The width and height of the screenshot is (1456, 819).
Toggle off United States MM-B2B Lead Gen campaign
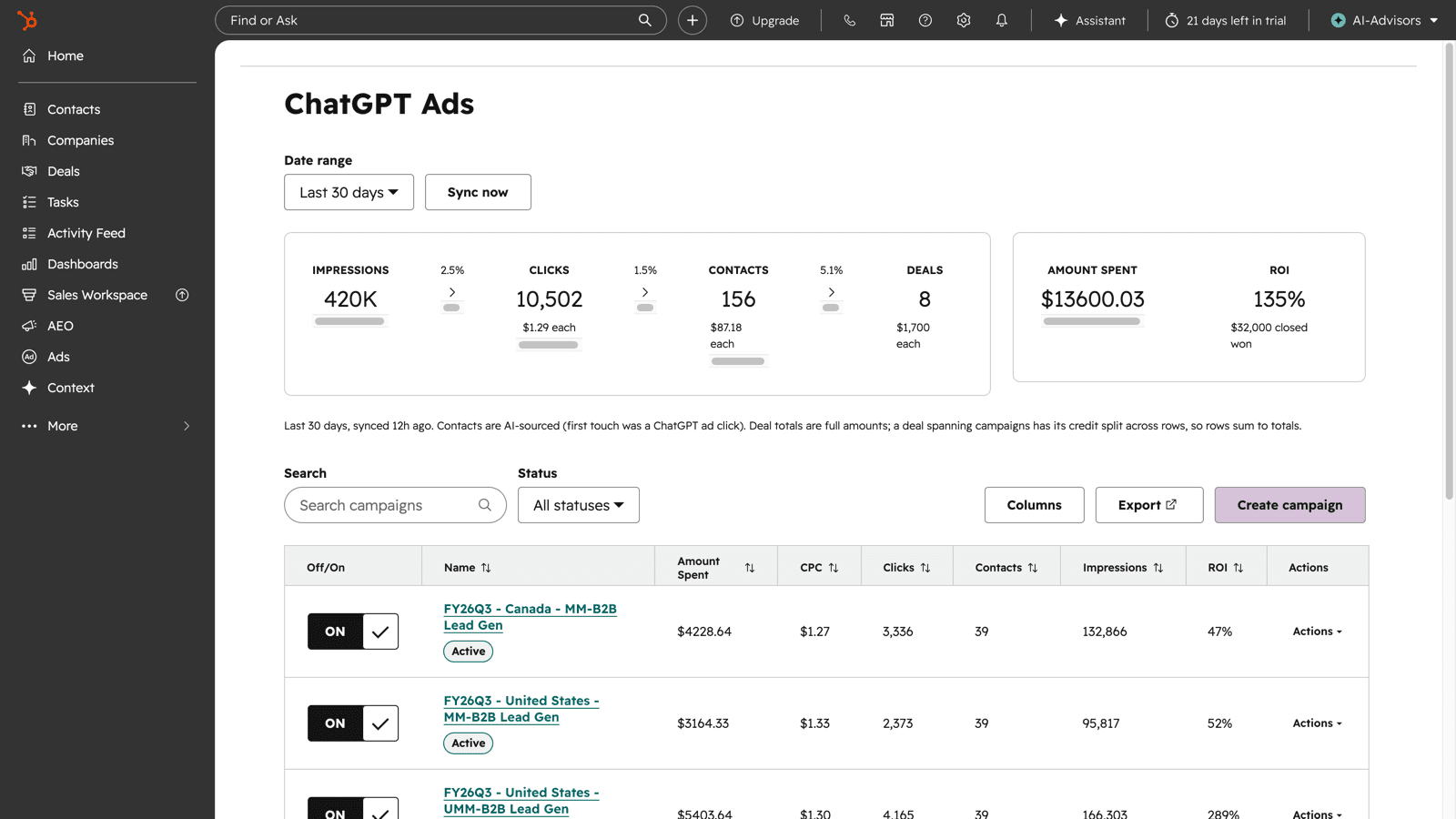point(353,723)
